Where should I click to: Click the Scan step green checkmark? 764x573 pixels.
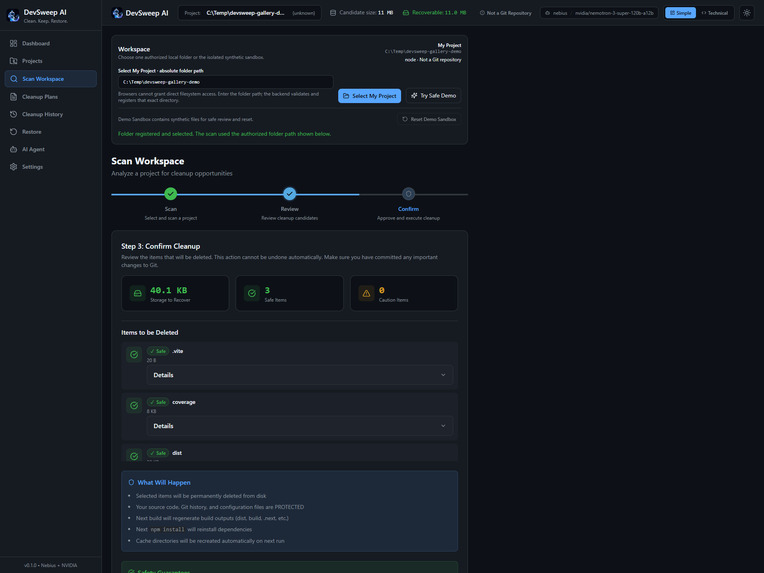pyautogui.click(x=171, y=194)
